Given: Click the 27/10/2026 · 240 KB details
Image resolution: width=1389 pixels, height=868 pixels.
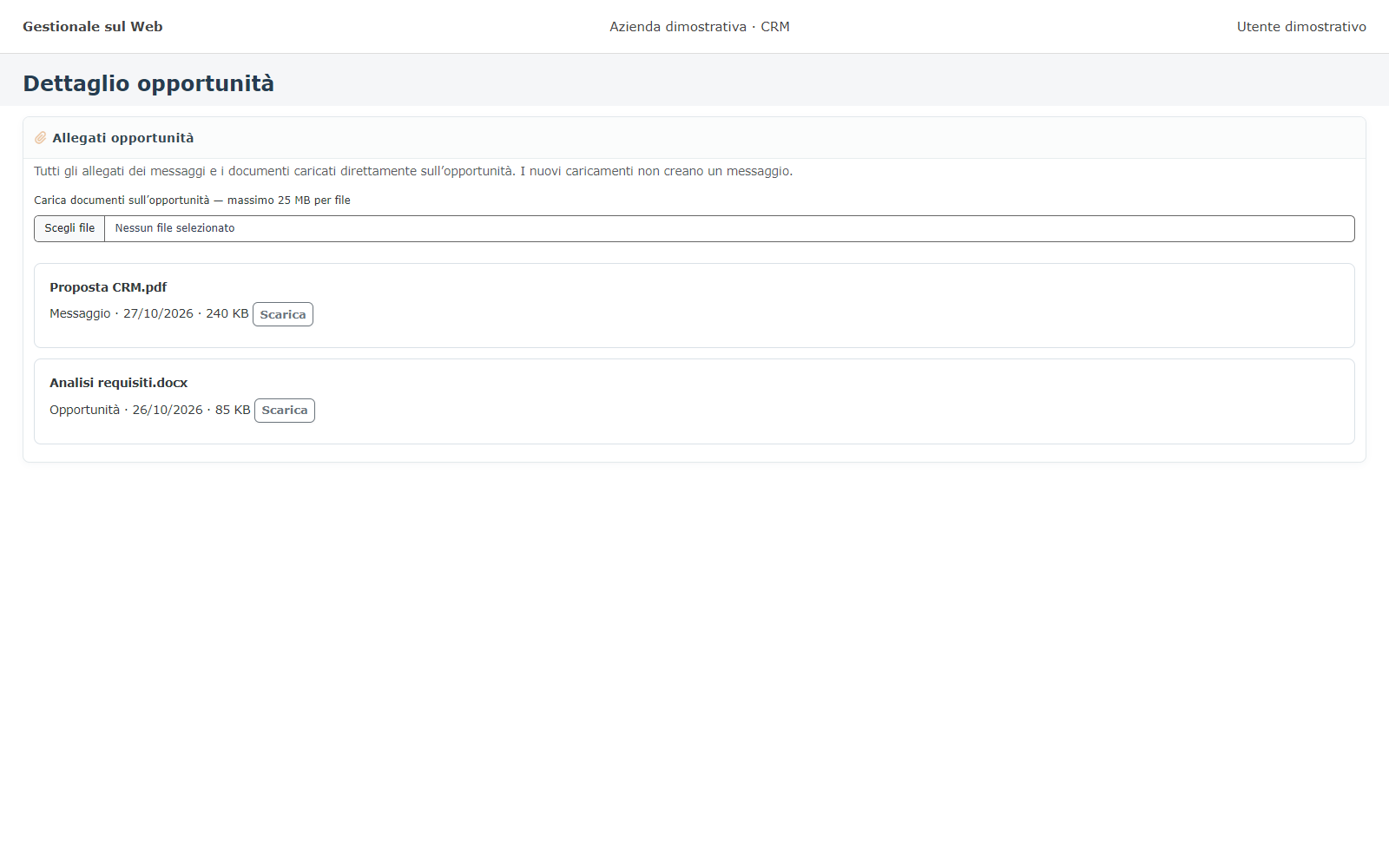Looking at the screenshot, I should coord(186,313).
